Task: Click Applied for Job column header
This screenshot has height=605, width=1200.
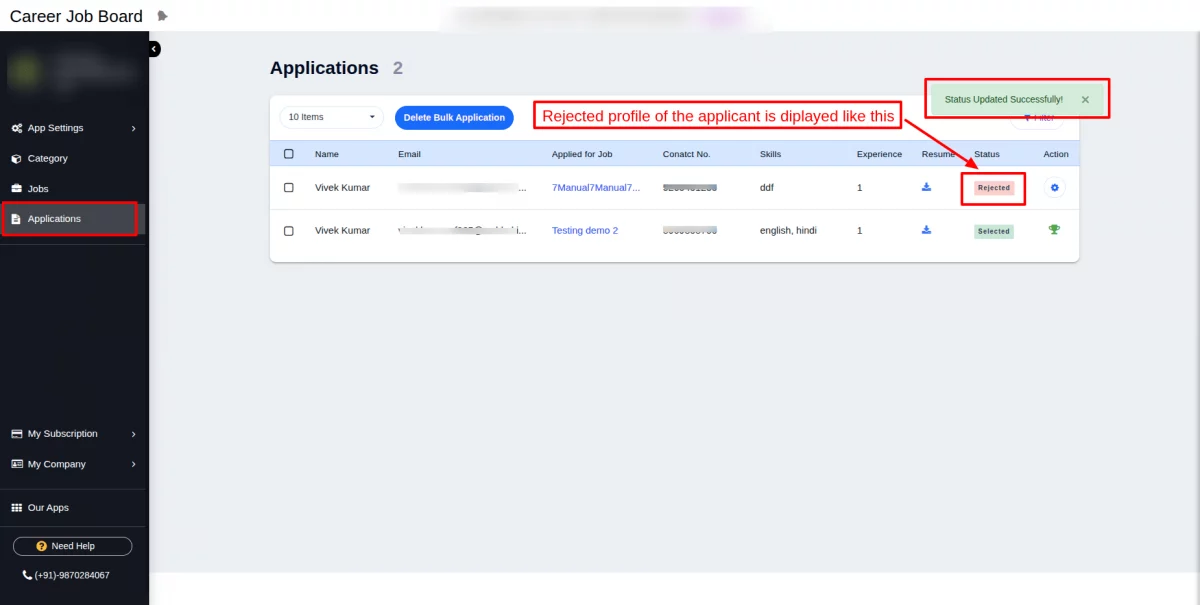Action: coord(582,154)
